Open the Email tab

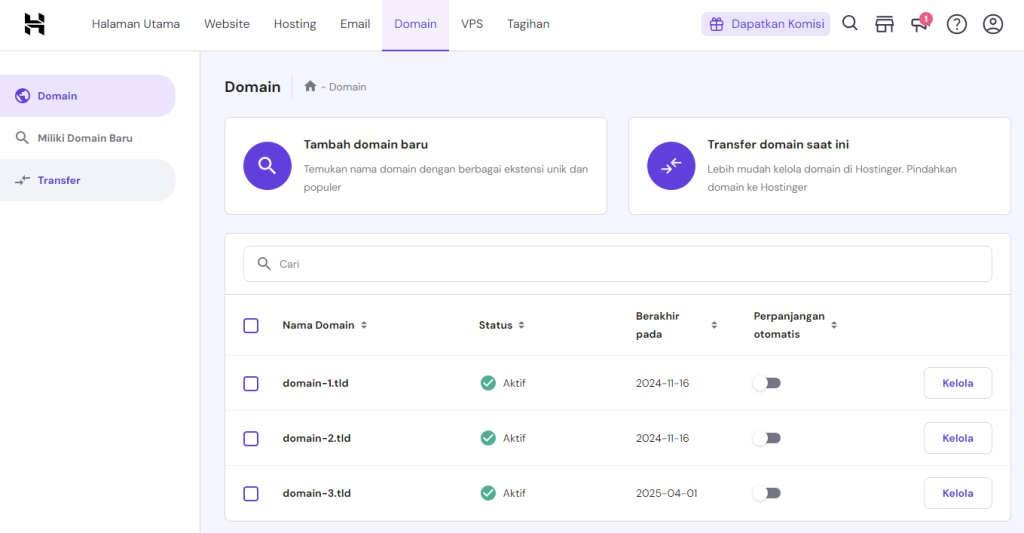tap(355, 24)
